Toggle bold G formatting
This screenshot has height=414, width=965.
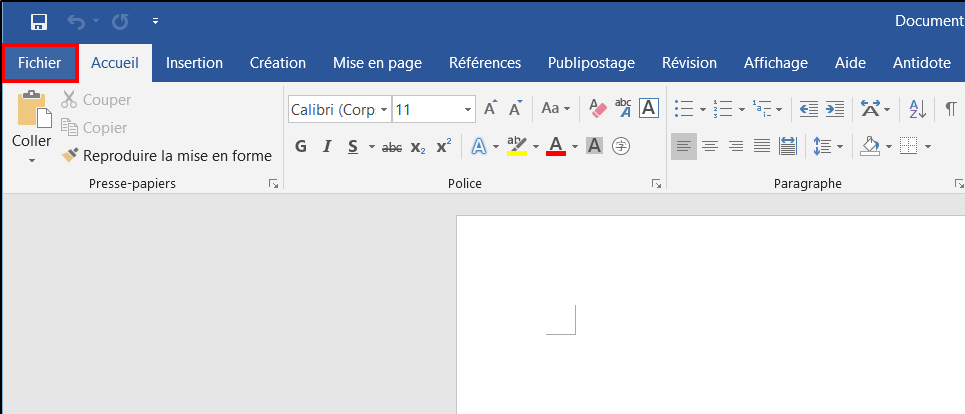[x=301, y=146]
